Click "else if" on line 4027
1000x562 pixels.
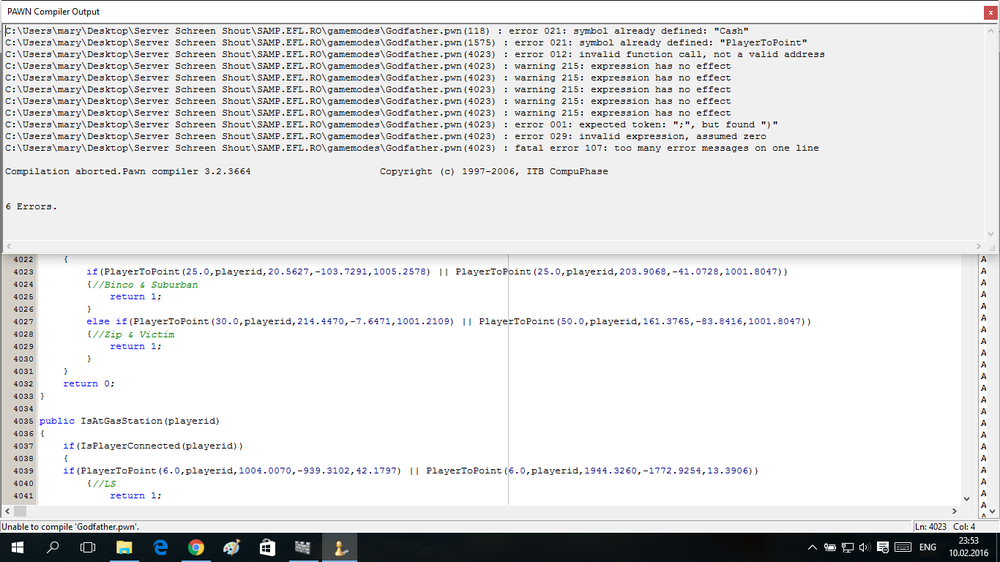point(107,322)
